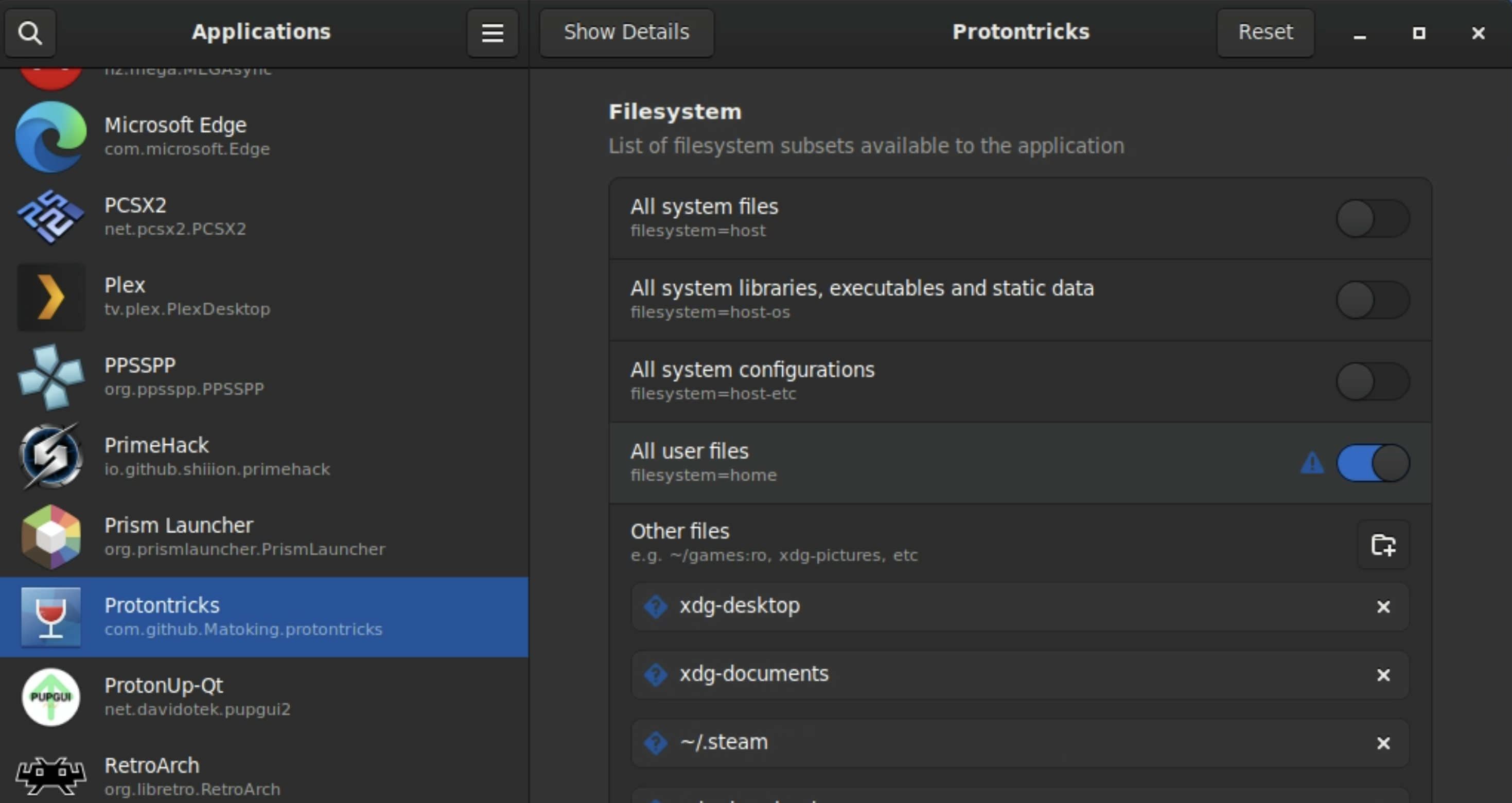Toggle All system files switch
The height and width of the screenshot is (803, 1512).
click(1373, 218)
